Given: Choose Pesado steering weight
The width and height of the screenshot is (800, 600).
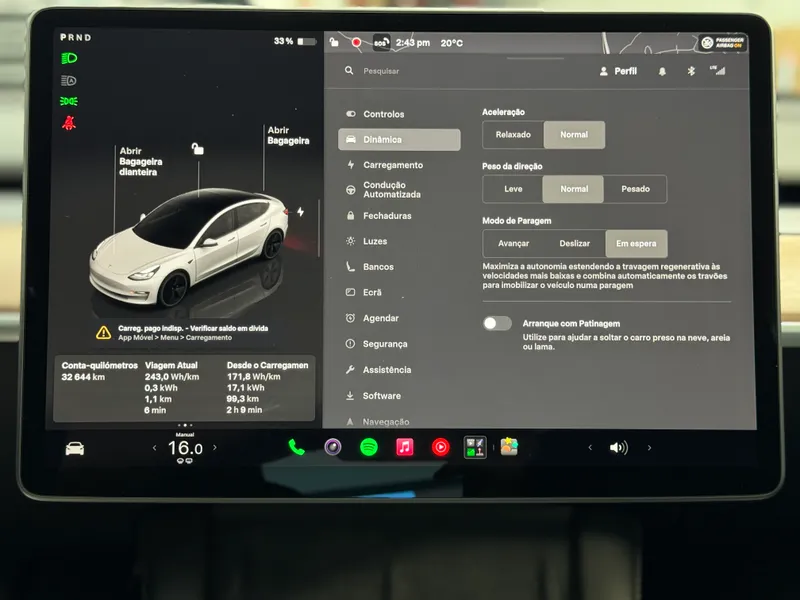Looking at the screenshot, I should (x=635, y=189).
